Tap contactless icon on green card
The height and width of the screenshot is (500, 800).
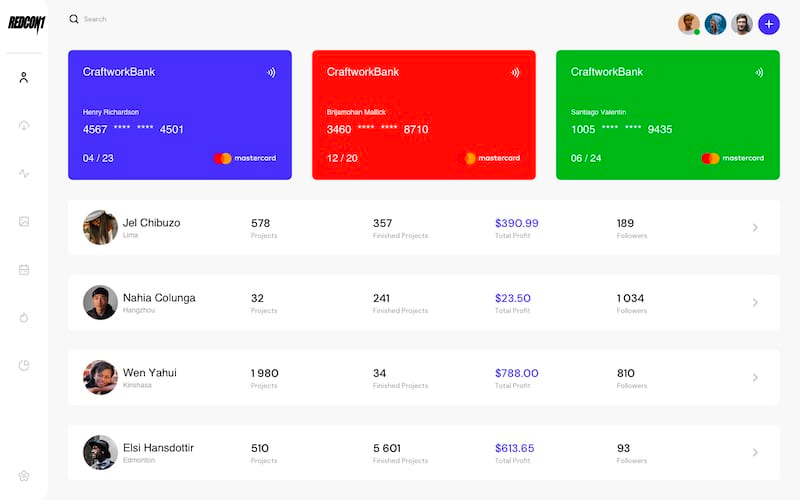(x=759, y=72)
